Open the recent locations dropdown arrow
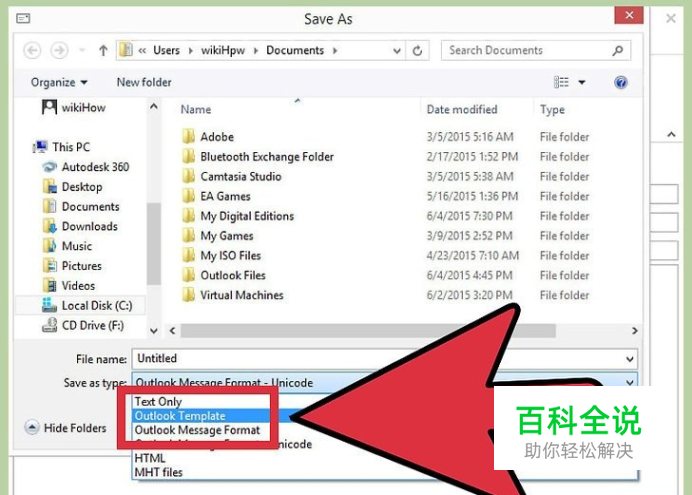The height and width of the screenshot is (495, 692). coord(82,50)
